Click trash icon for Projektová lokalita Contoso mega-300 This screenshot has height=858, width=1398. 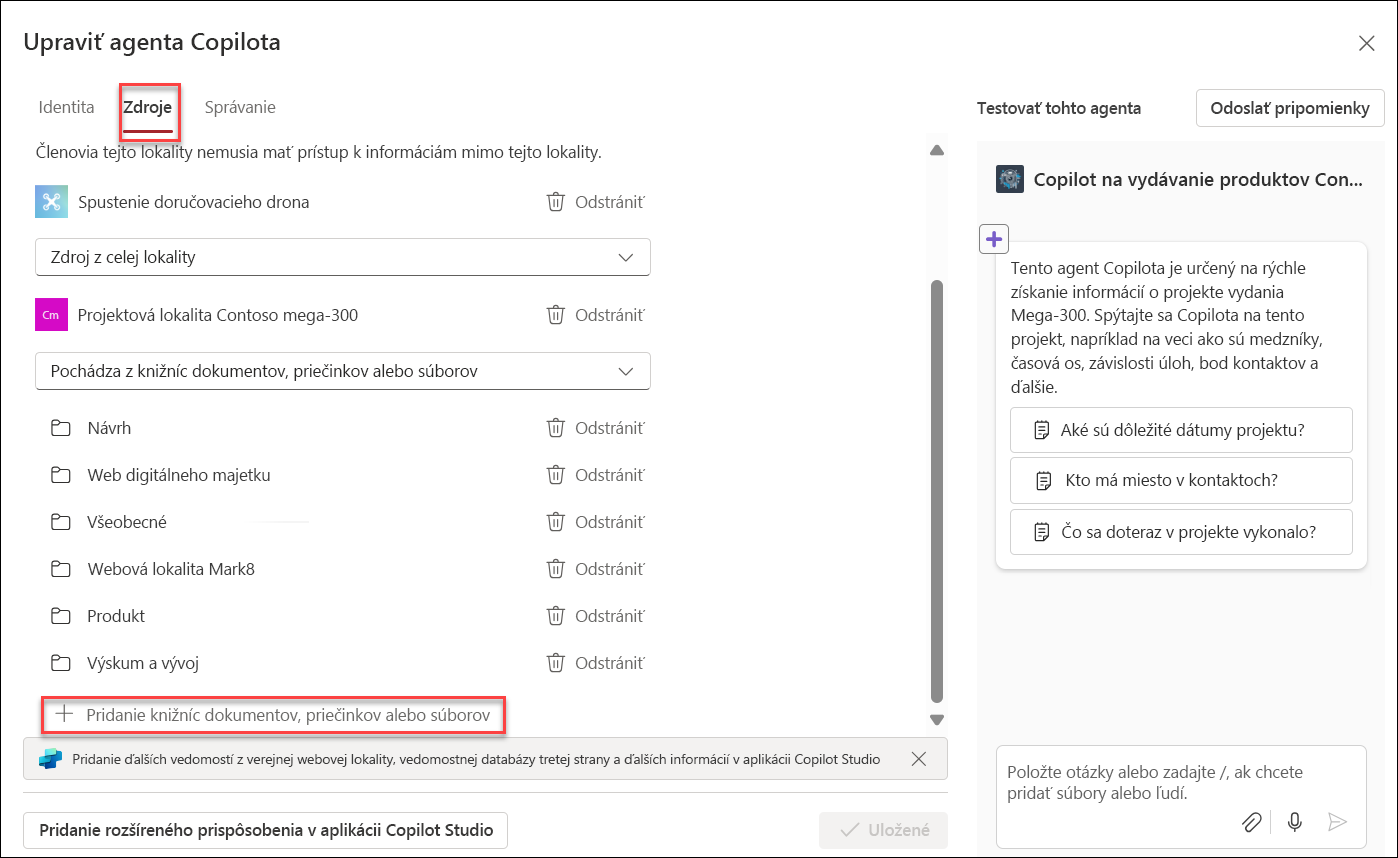[555, 315]
